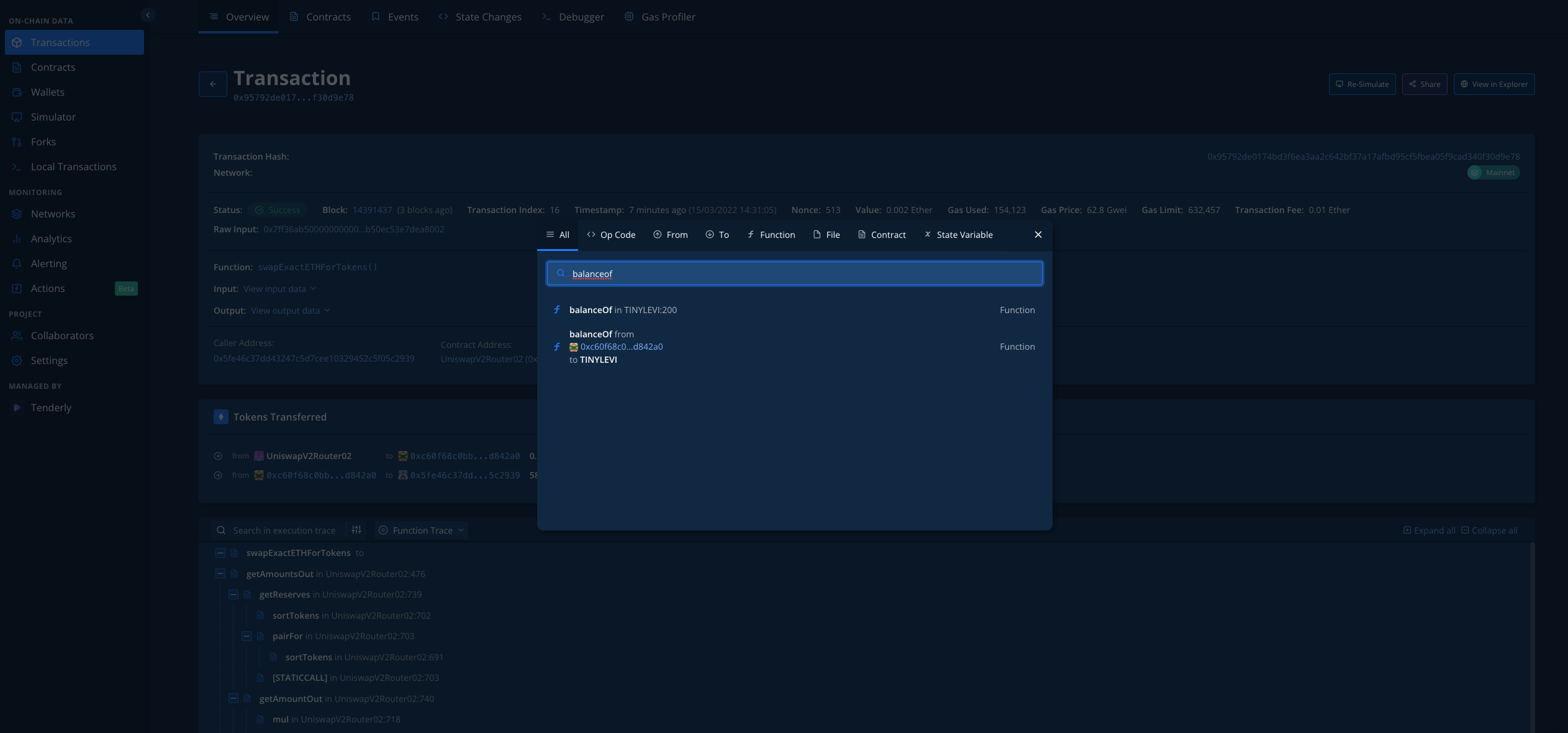Image resolution: width=1568 pixels, height=733 pixels.
Task: Click the Share button
Action: click(x=1425, y=84)
